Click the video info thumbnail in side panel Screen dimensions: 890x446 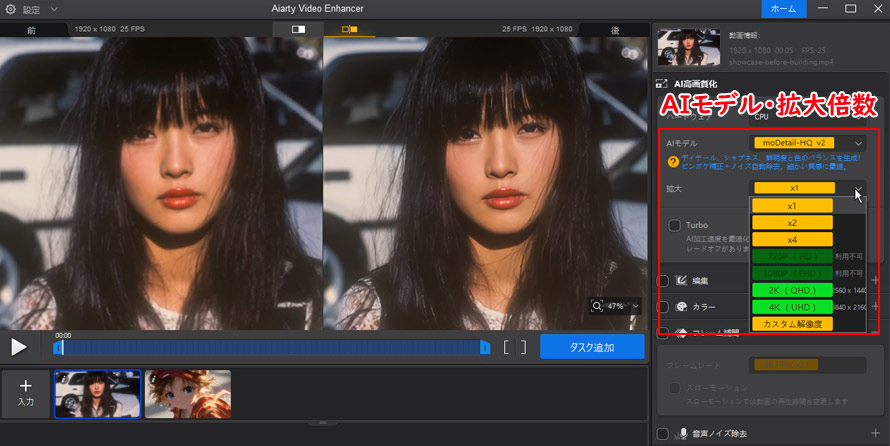(x=689, y=47)
